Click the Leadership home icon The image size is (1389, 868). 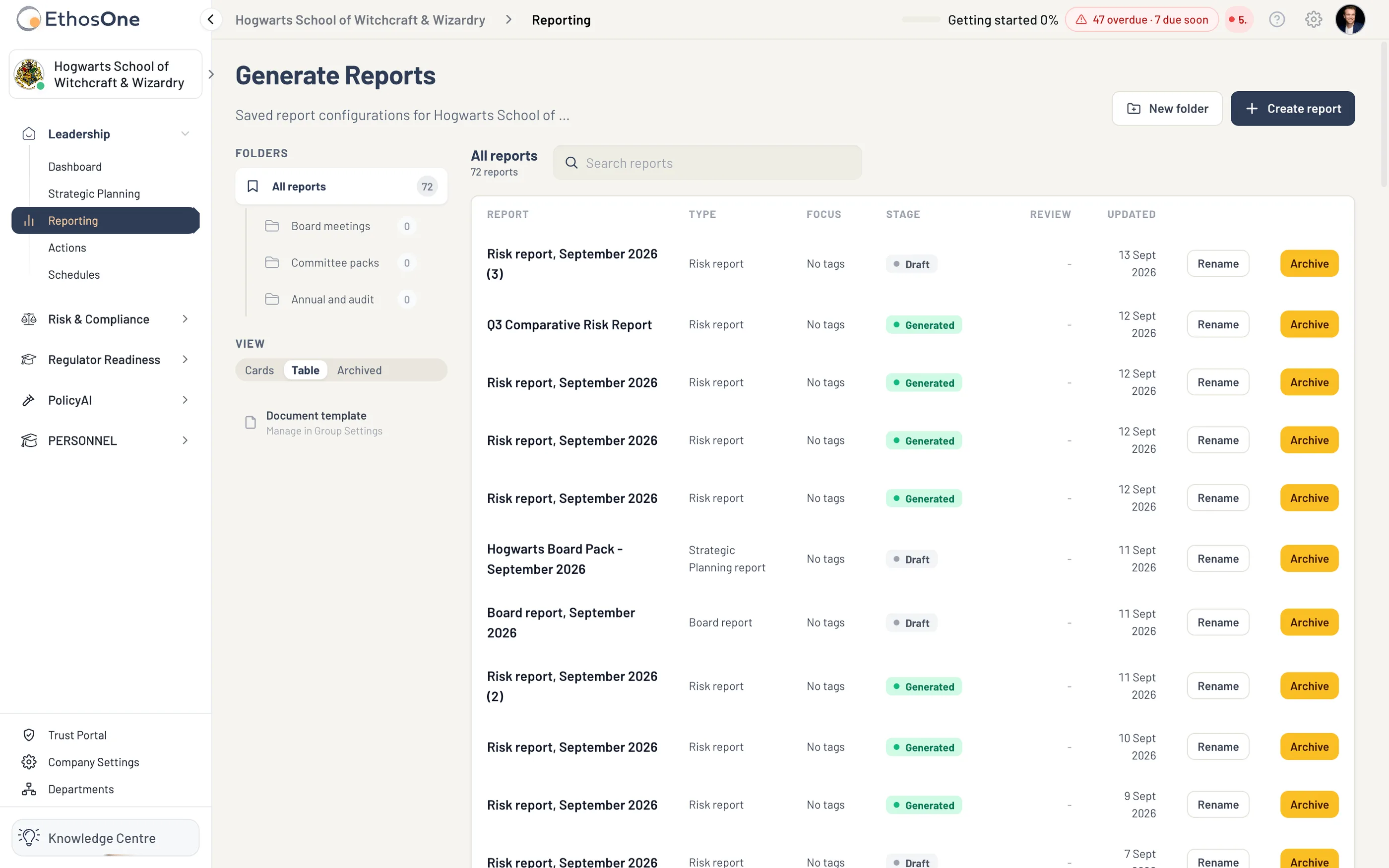pyautogui.click(x=29, y=134)
